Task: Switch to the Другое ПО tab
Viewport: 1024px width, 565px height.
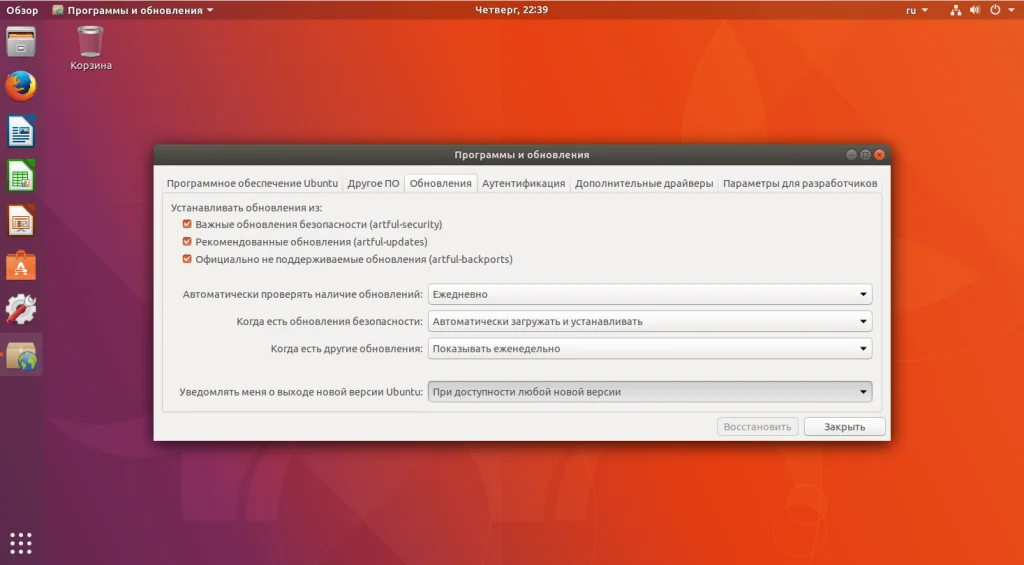Action: 373,184
